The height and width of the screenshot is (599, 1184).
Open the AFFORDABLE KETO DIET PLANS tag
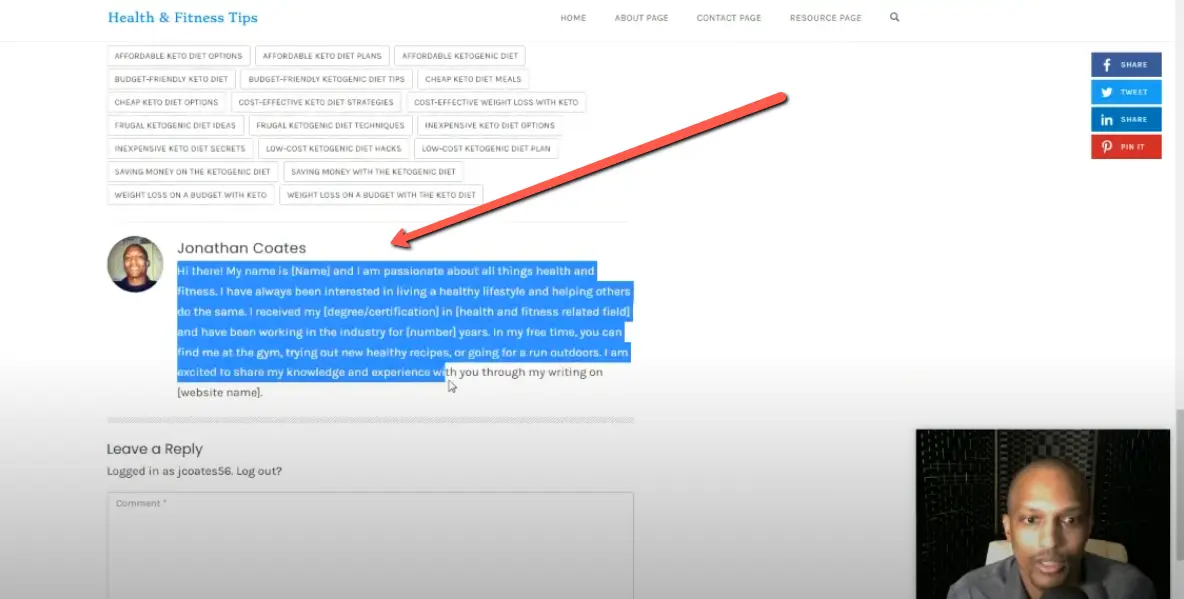click(322, 55)
